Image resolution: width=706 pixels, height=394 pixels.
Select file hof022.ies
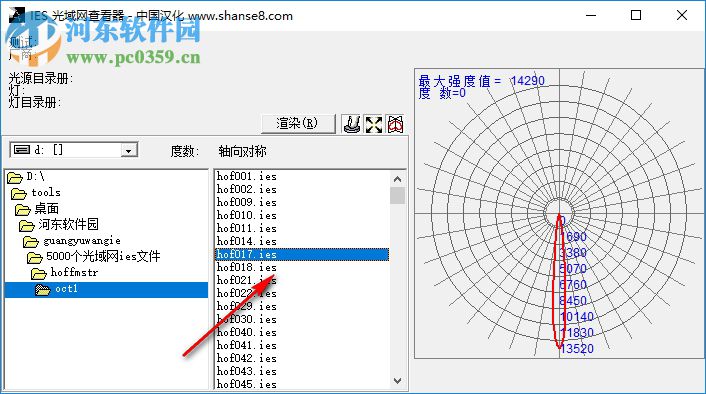(247, 294)
